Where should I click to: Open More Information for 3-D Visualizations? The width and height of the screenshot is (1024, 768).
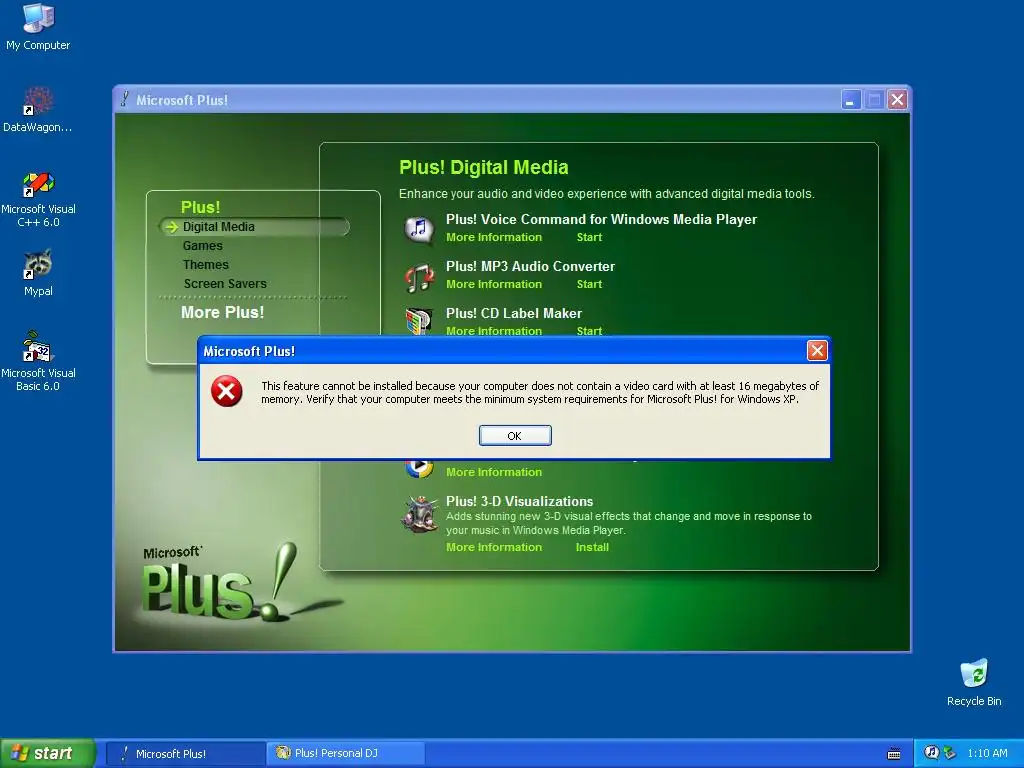pos(494,547)
